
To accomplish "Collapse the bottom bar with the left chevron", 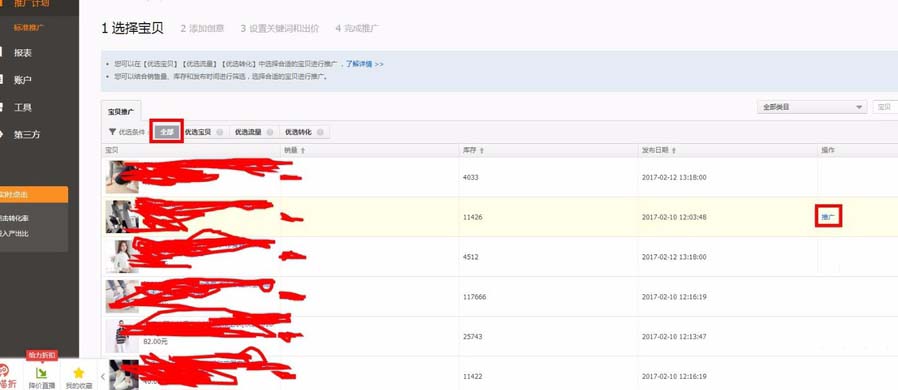I will tap(103, 376).
